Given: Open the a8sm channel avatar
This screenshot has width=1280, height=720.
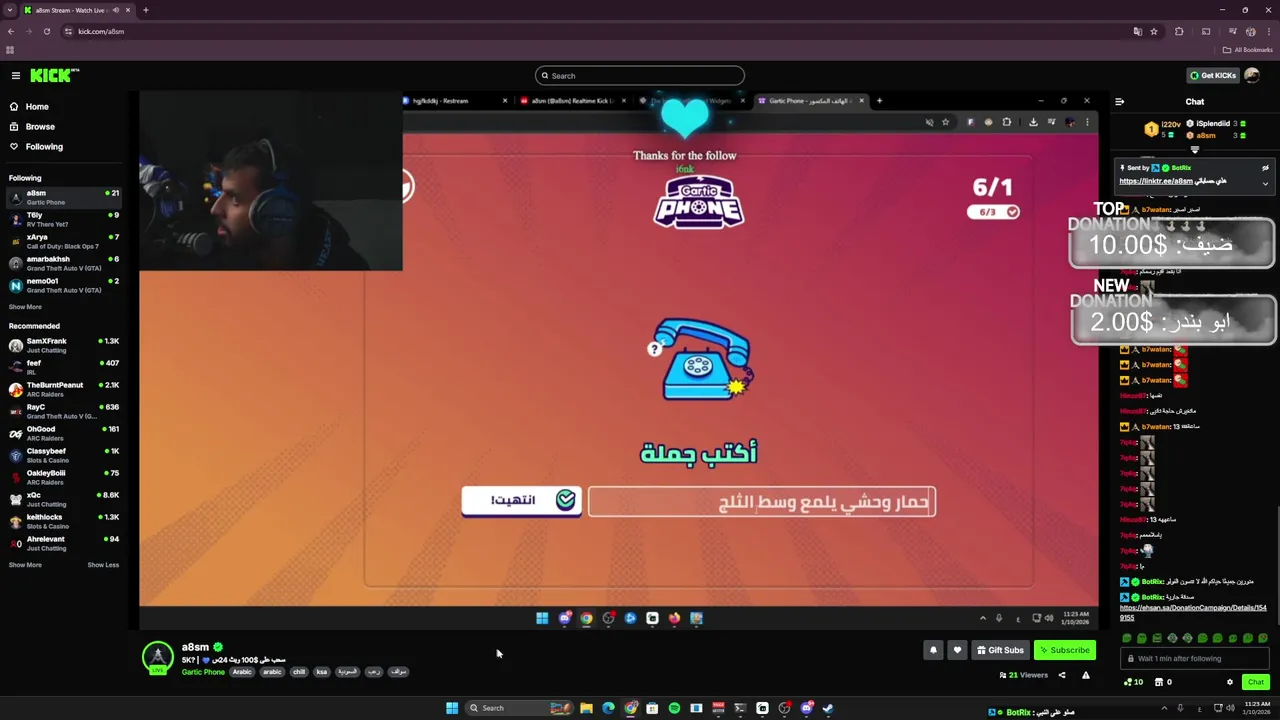Looking at the screenshot, I should coord(157,657).
